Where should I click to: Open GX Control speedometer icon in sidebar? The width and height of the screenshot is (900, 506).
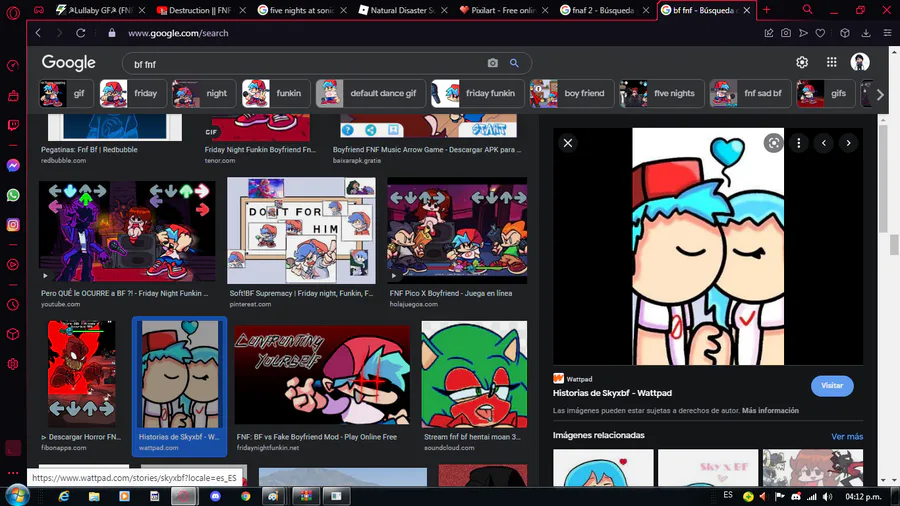13,66
